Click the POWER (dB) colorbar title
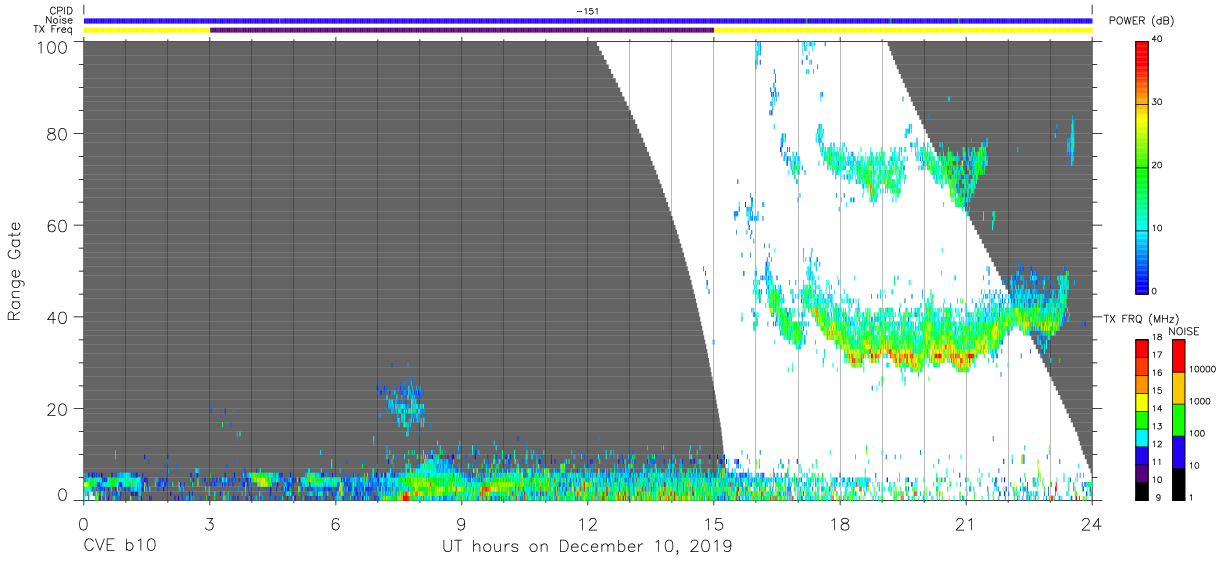The image size is (1228, 567). click(1142, 21)
